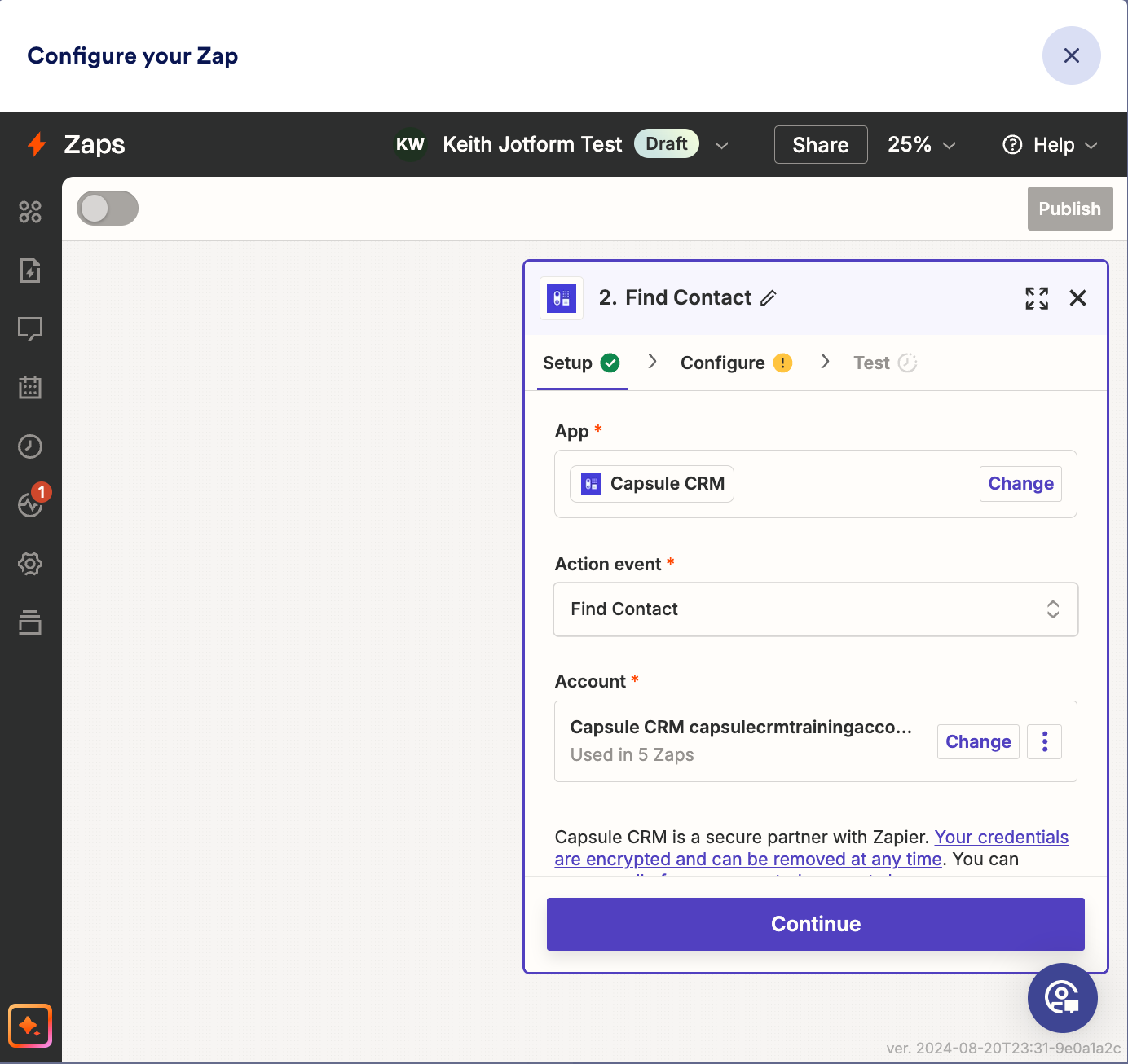
Task: Click the Share button
Action: [821, 145]
